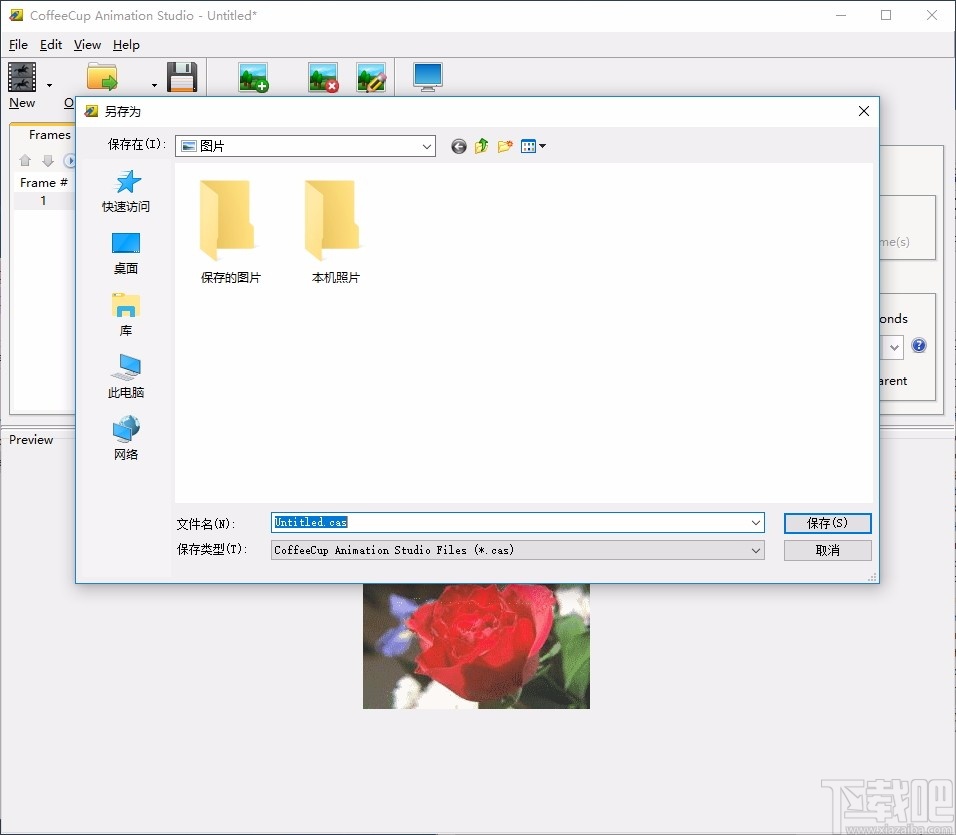
Task: Click the Preview monitor toolbar icon
Action: [x=428, y=77]
